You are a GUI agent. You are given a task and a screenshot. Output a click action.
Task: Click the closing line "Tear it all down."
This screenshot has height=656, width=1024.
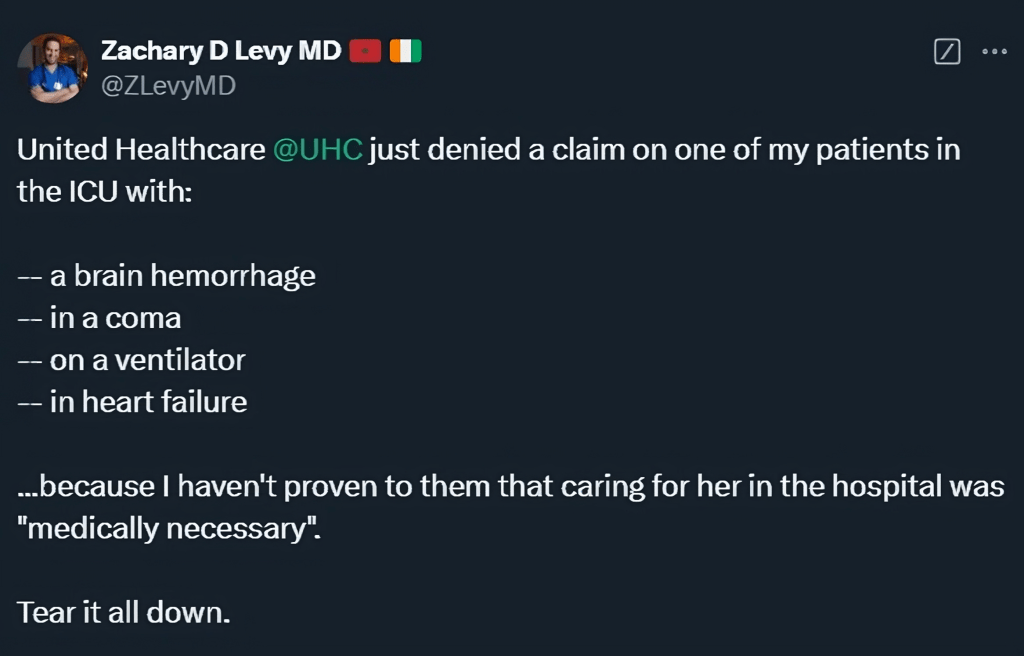(124, 611)
